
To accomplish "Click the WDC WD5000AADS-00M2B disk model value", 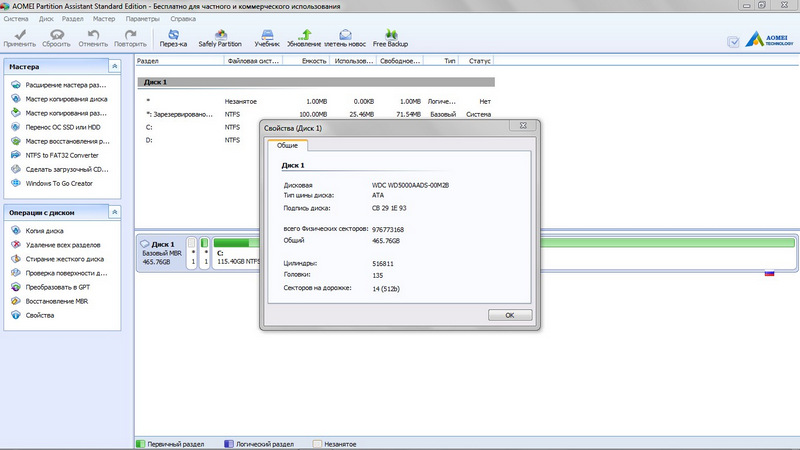I will (410, 185).
